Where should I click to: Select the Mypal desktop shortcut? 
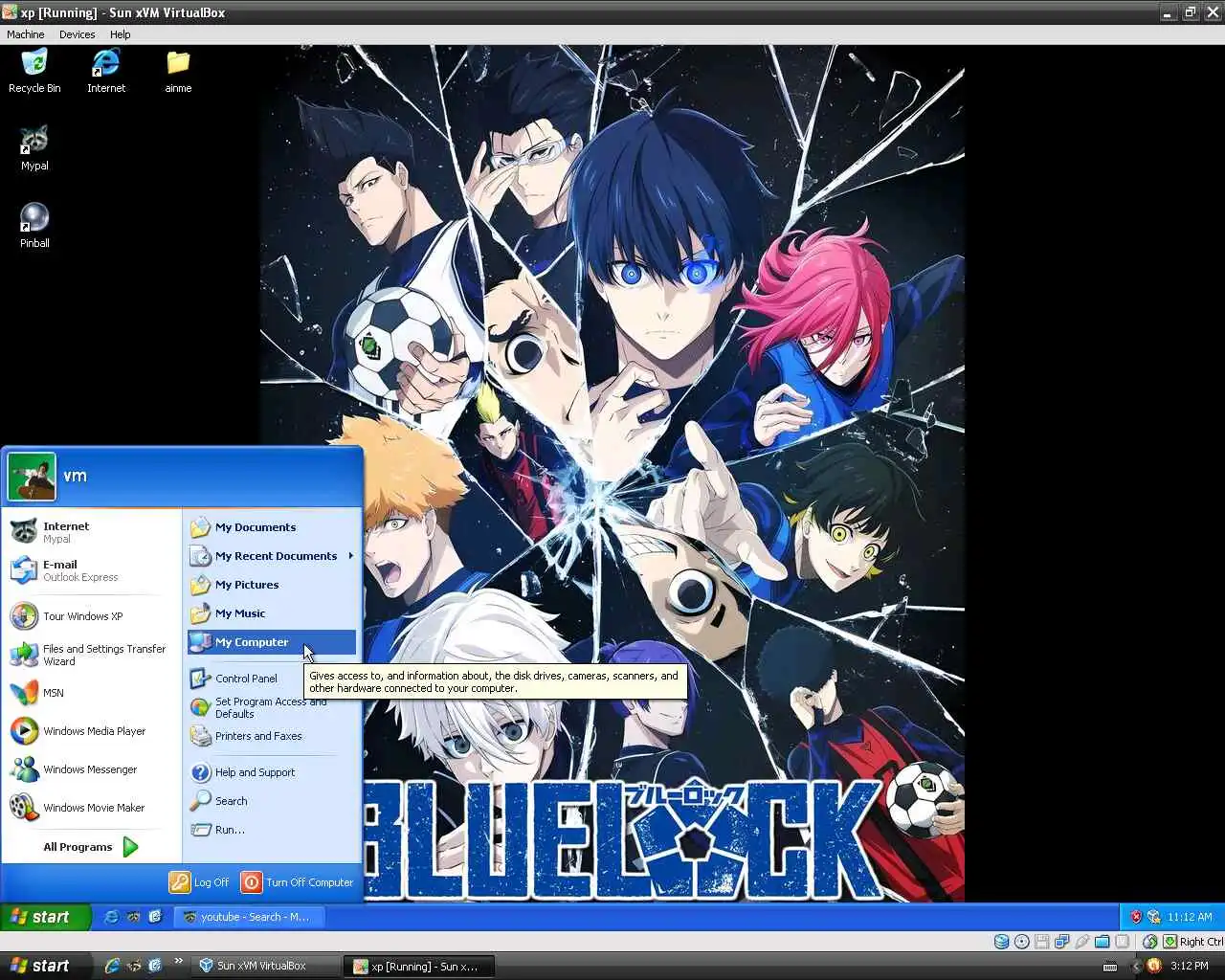point(34,148)
